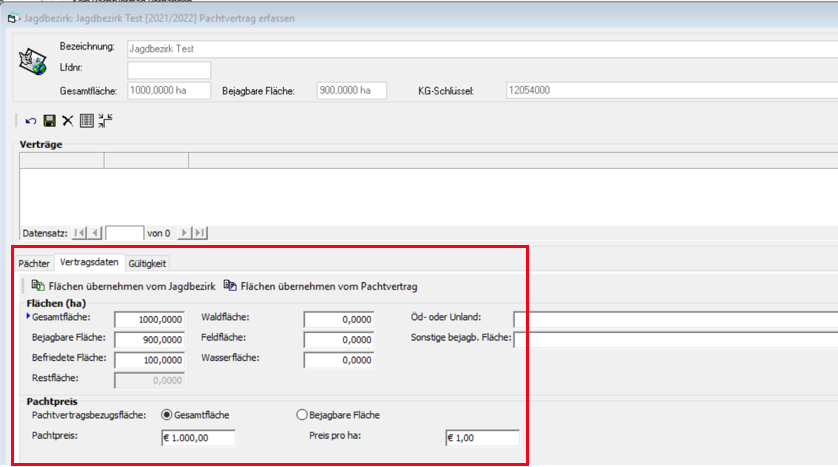Select the Gesamtfläche radio button
The height and width of the screenshot is (467, 838).
pos(167,415)
